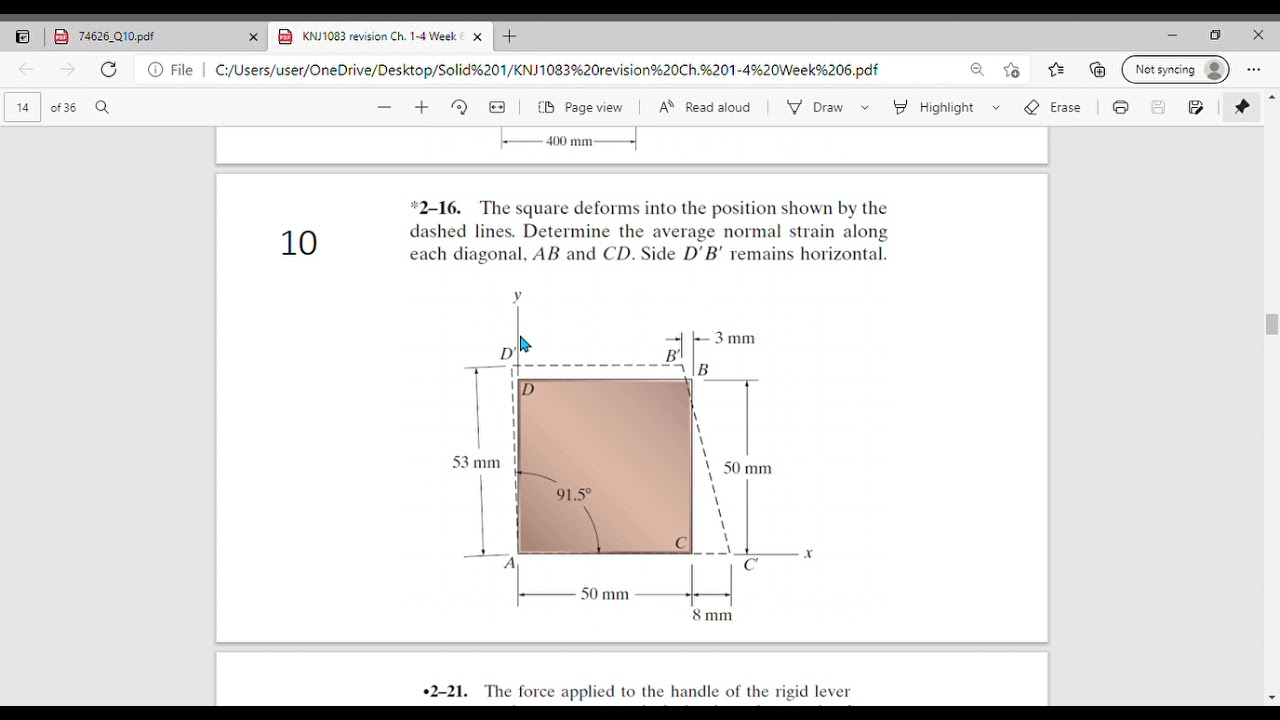Save as a copy of the PDF
The image size is (1280, 720).
(1196, 107)
